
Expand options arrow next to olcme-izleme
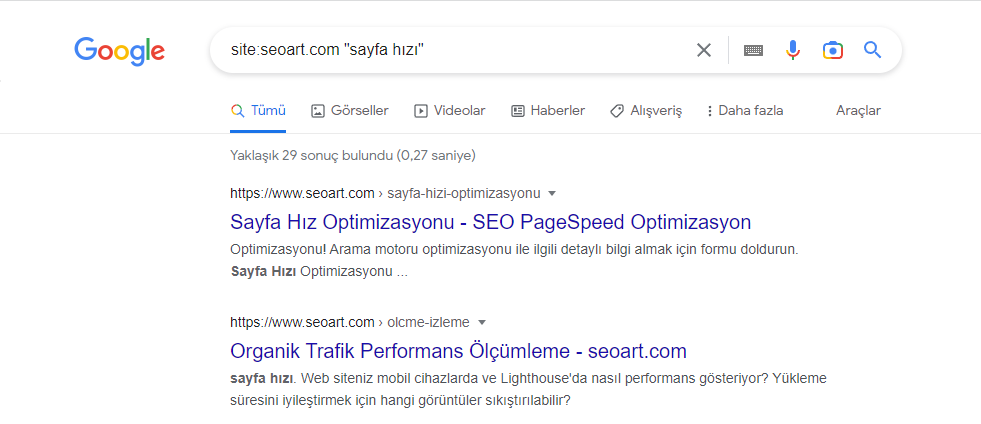click(x=481, y=322)
